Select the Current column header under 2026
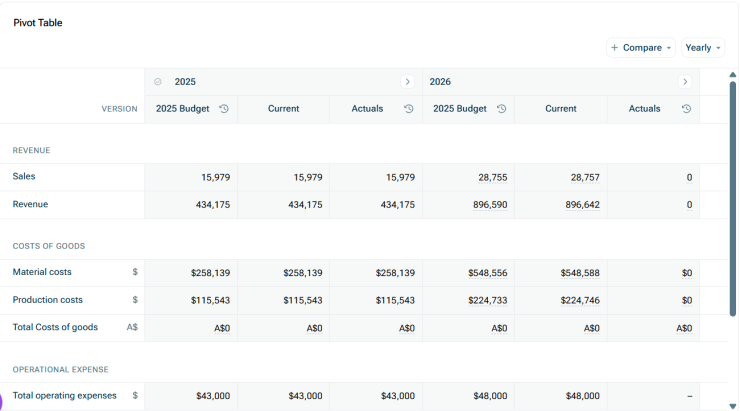This screenshot has height=411, width=740. (x=560, y=109)
